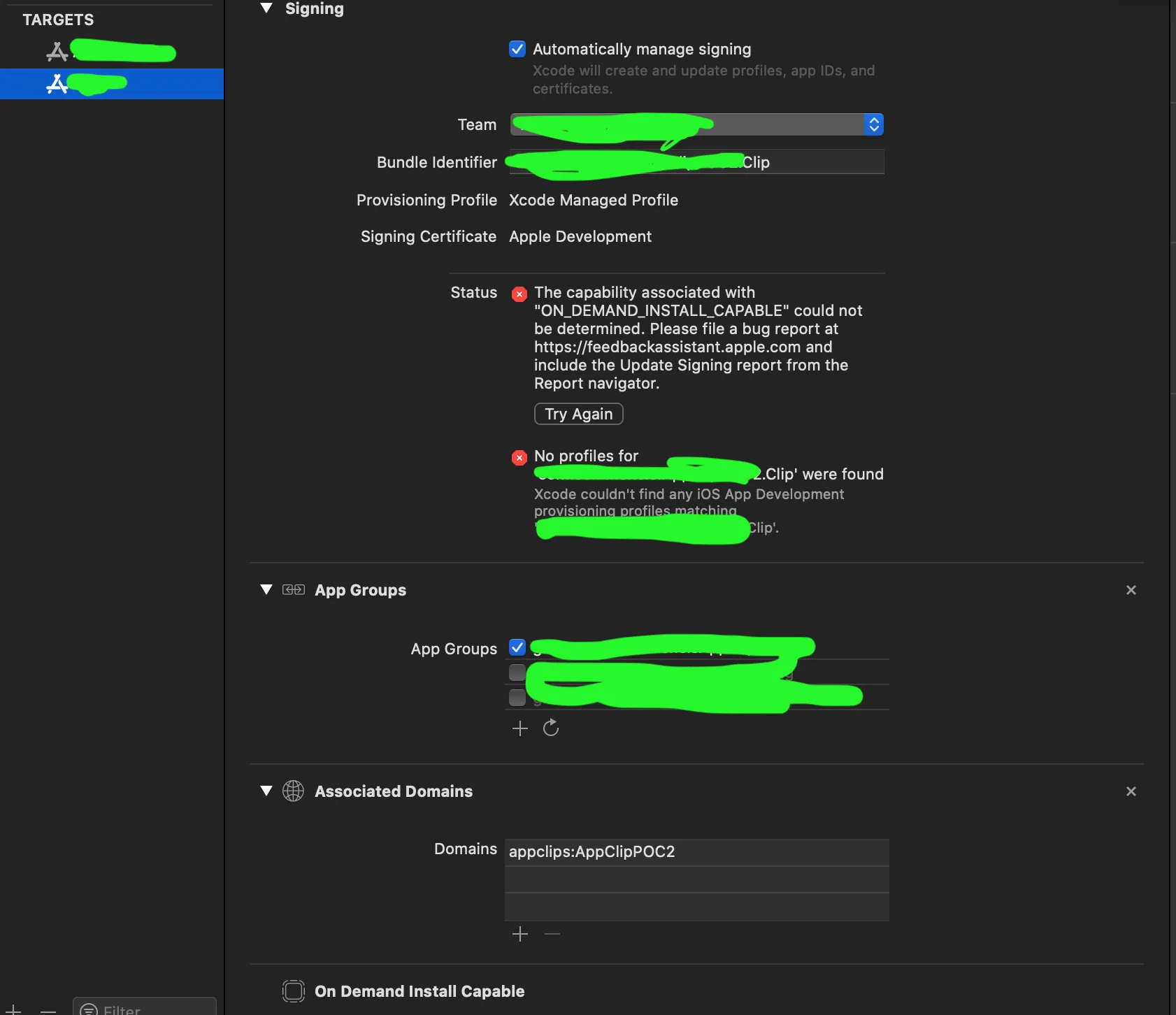This screenshot has height=1015, width=1176.
Task: Remove the Associated Domains capability
Action: [x=1131, y=791]
